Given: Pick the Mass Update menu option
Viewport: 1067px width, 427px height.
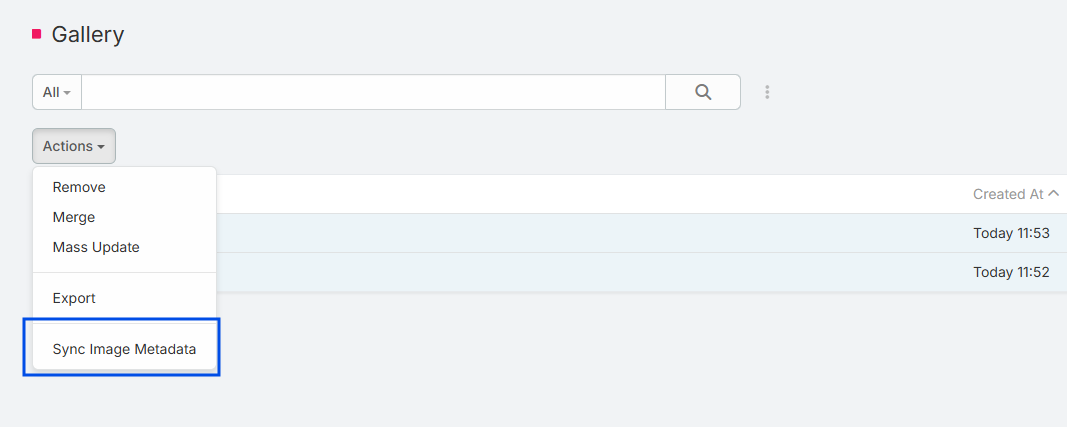Looking at the screenshot, I should pyautogui.click(x=96, y=247).
